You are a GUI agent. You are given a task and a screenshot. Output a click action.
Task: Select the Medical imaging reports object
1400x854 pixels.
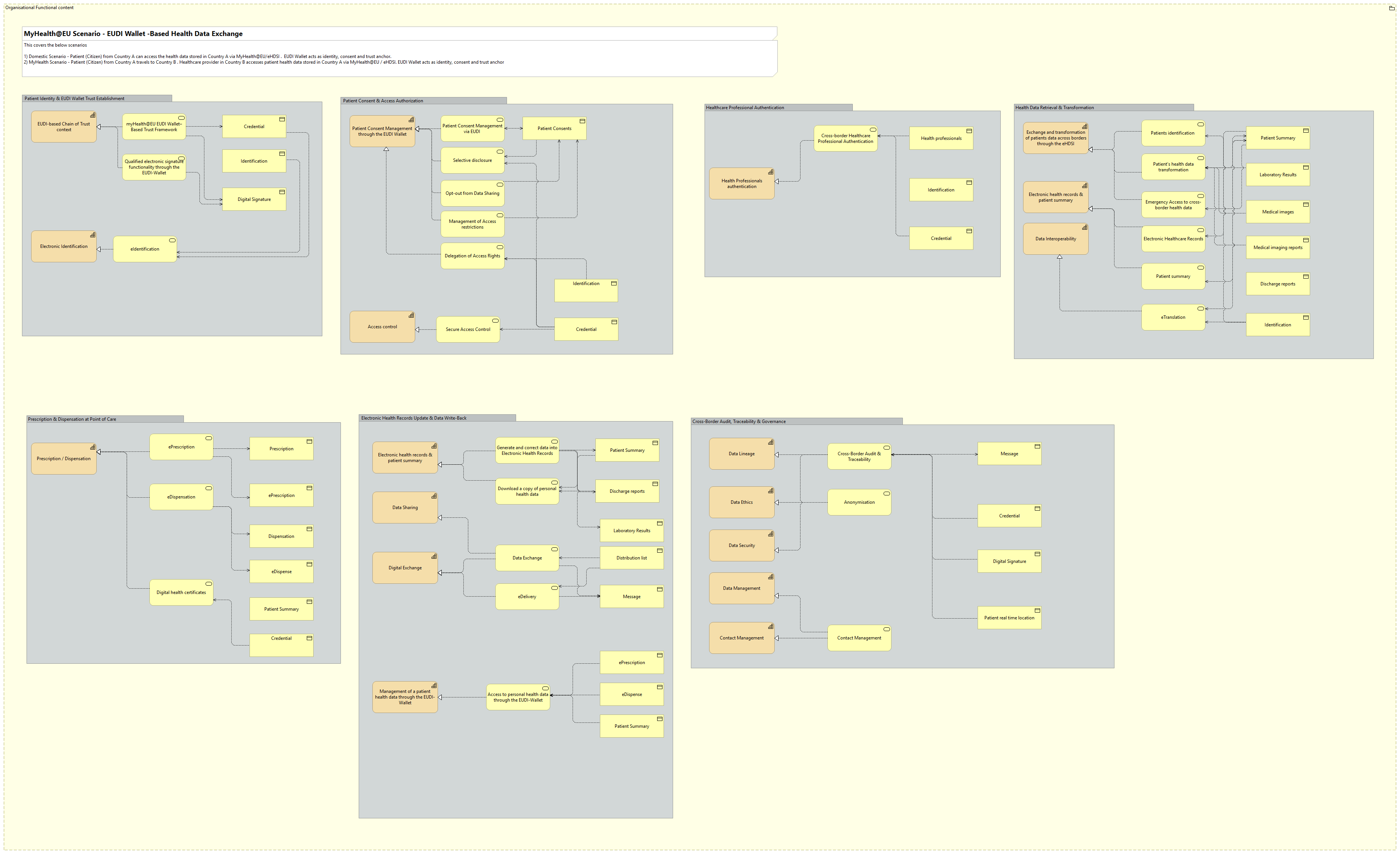(x=1278, y=248)
